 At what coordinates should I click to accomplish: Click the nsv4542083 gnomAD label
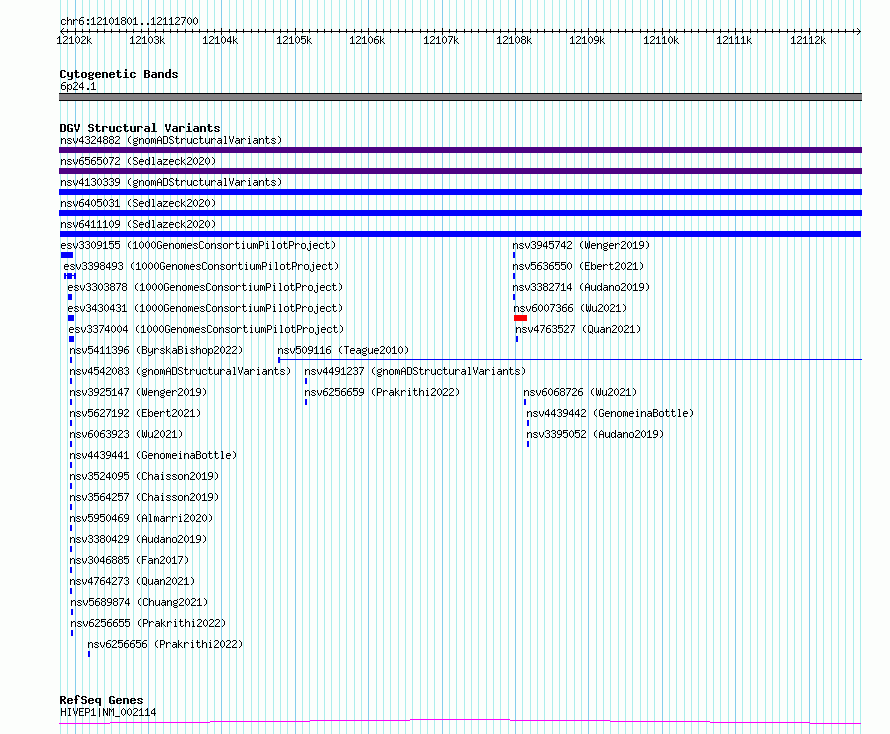180,371
